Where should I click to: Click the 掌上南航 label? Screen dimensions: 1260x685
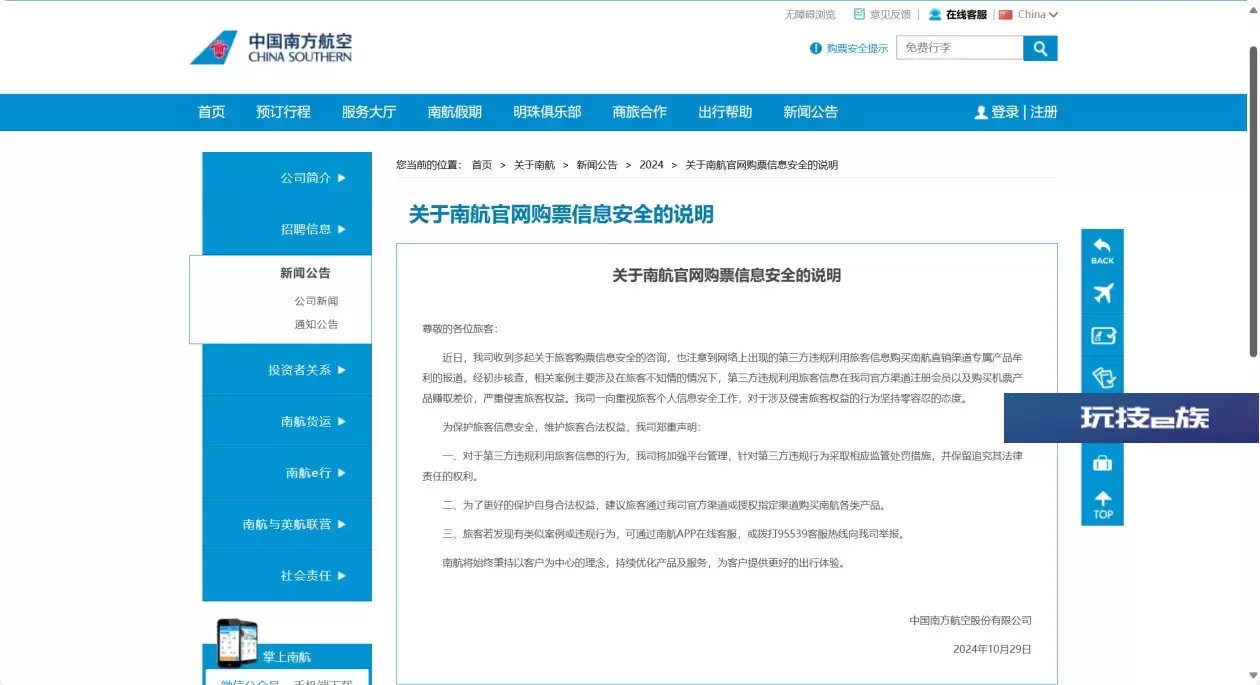287,657
